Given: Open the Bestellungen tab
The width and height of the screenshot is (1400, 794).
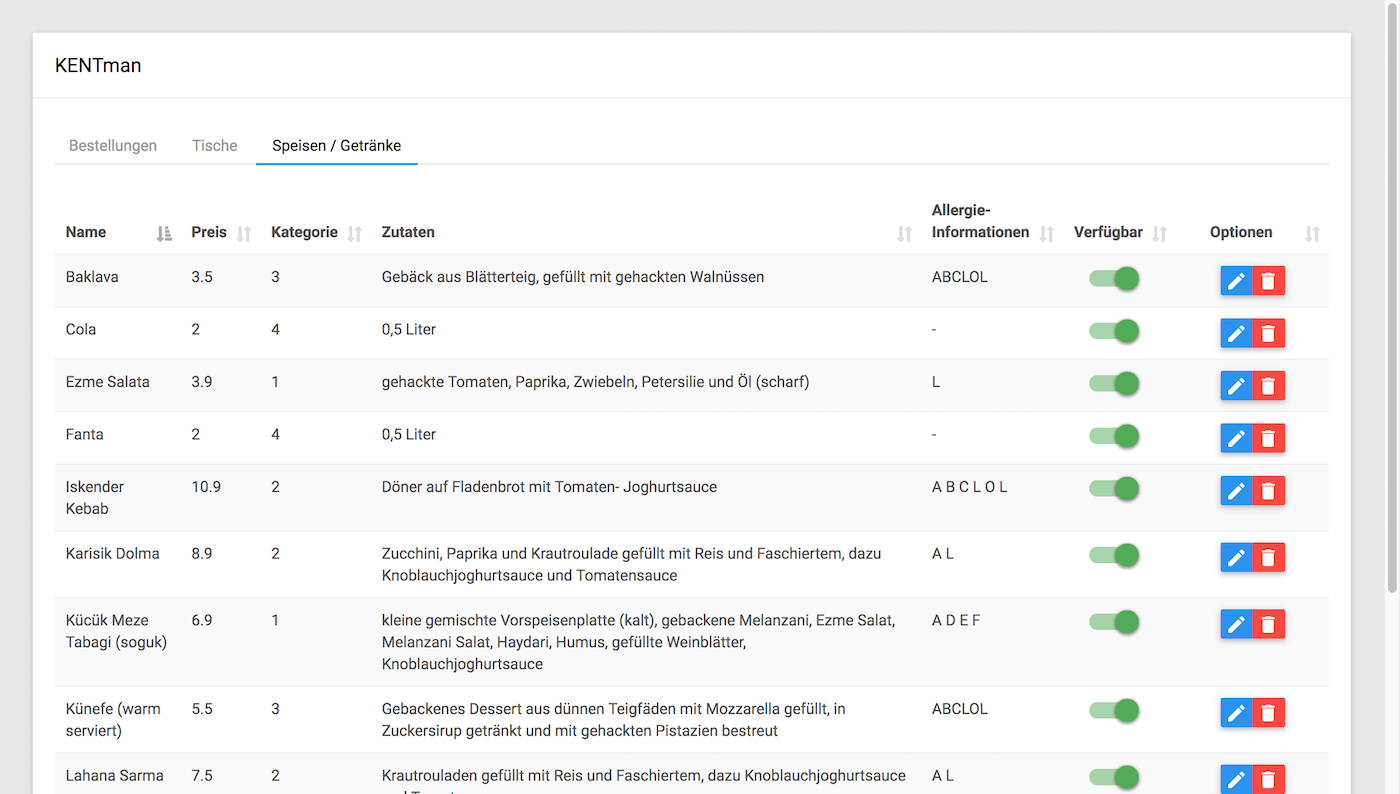Looking at the screenshot, I should pyautogui.click(x=113, y=146).
